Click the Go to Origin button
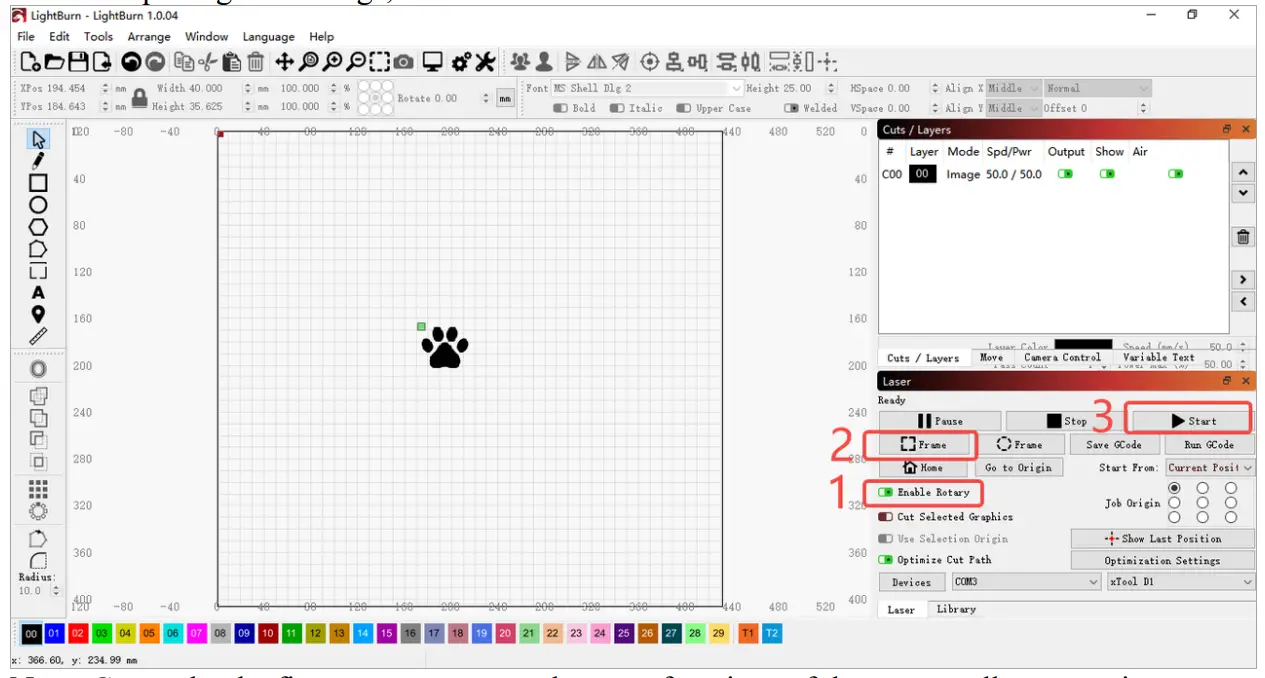Image resolution: width=1265 pixels, height=678 pixels. point(1017,467)
